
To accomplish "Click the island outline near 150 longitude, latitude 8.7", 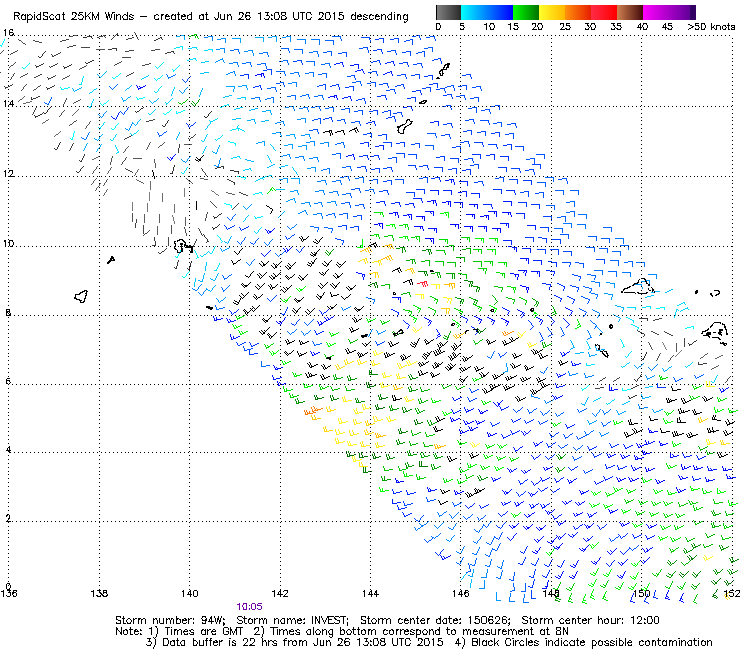I will click(x=638, y=286).
